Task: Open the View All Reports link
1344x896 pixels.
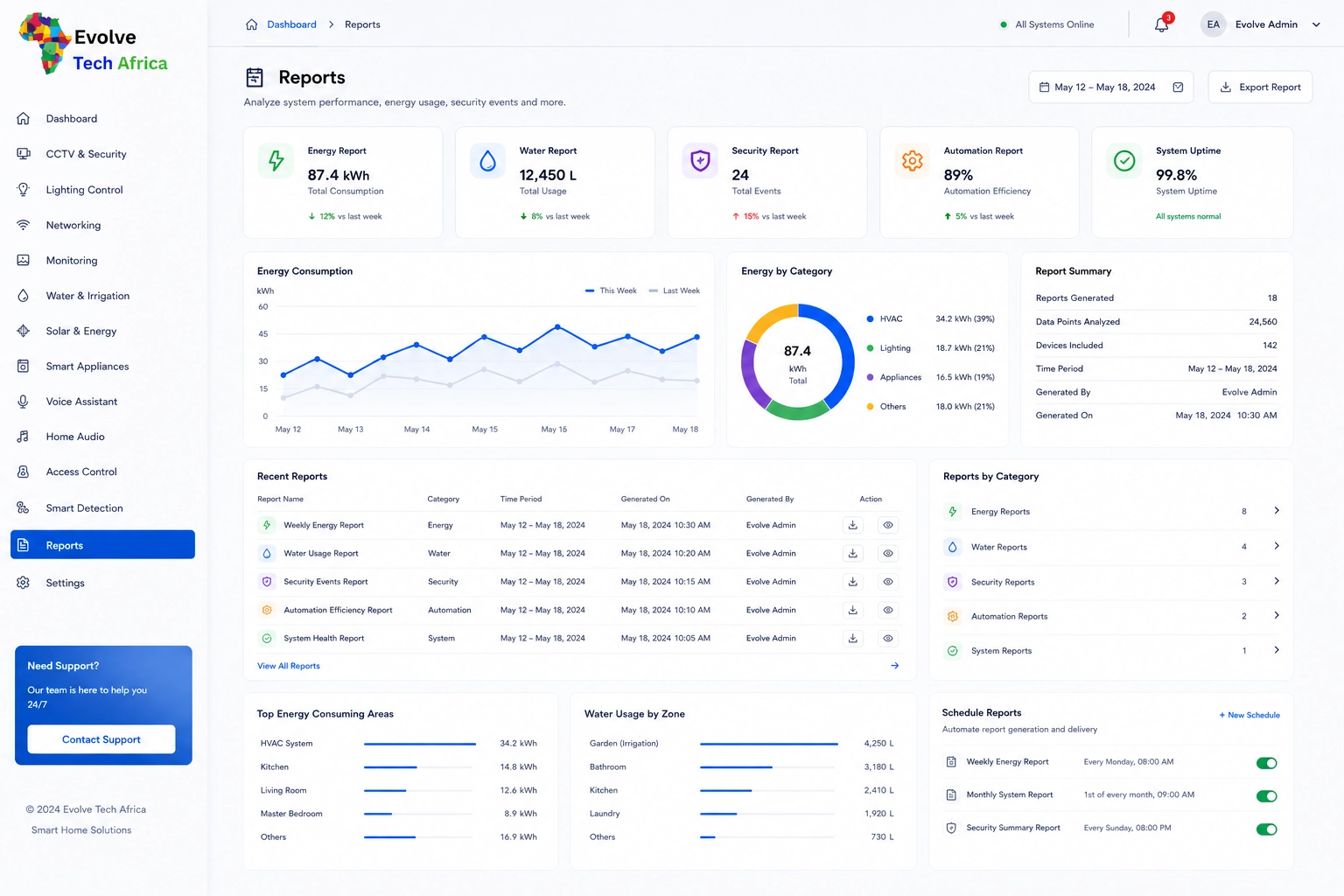Action: (x=289, y=666)
